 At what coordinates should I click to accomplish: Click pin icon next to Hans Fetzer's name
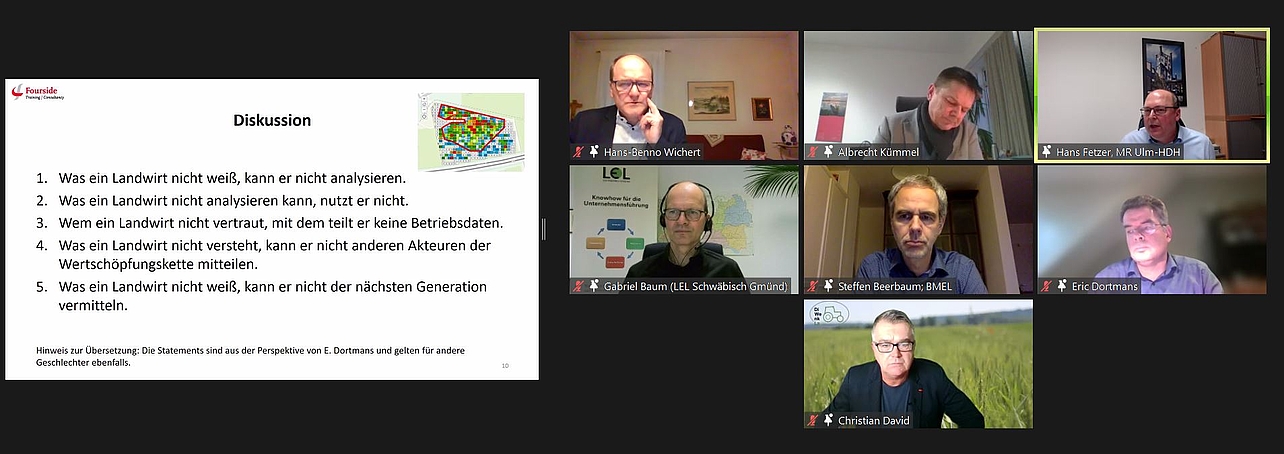(x=1047, y=152)
